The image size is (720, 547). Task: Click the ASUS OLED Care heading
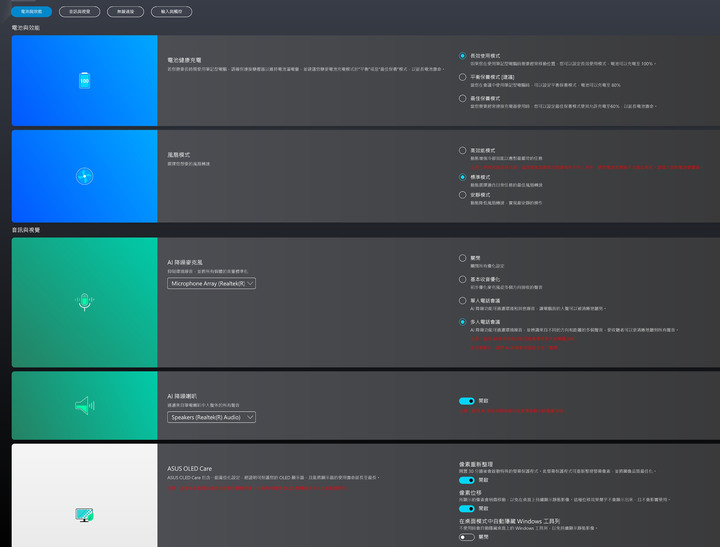click(190, 468)
